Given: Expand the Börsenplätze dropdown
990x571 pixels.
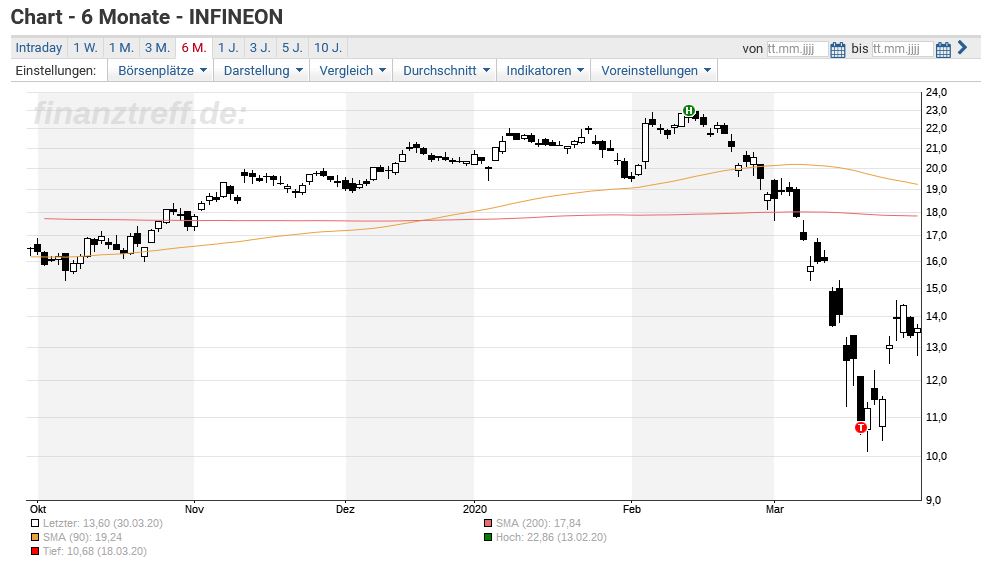Looking at the screenshot, I should 162,71.
